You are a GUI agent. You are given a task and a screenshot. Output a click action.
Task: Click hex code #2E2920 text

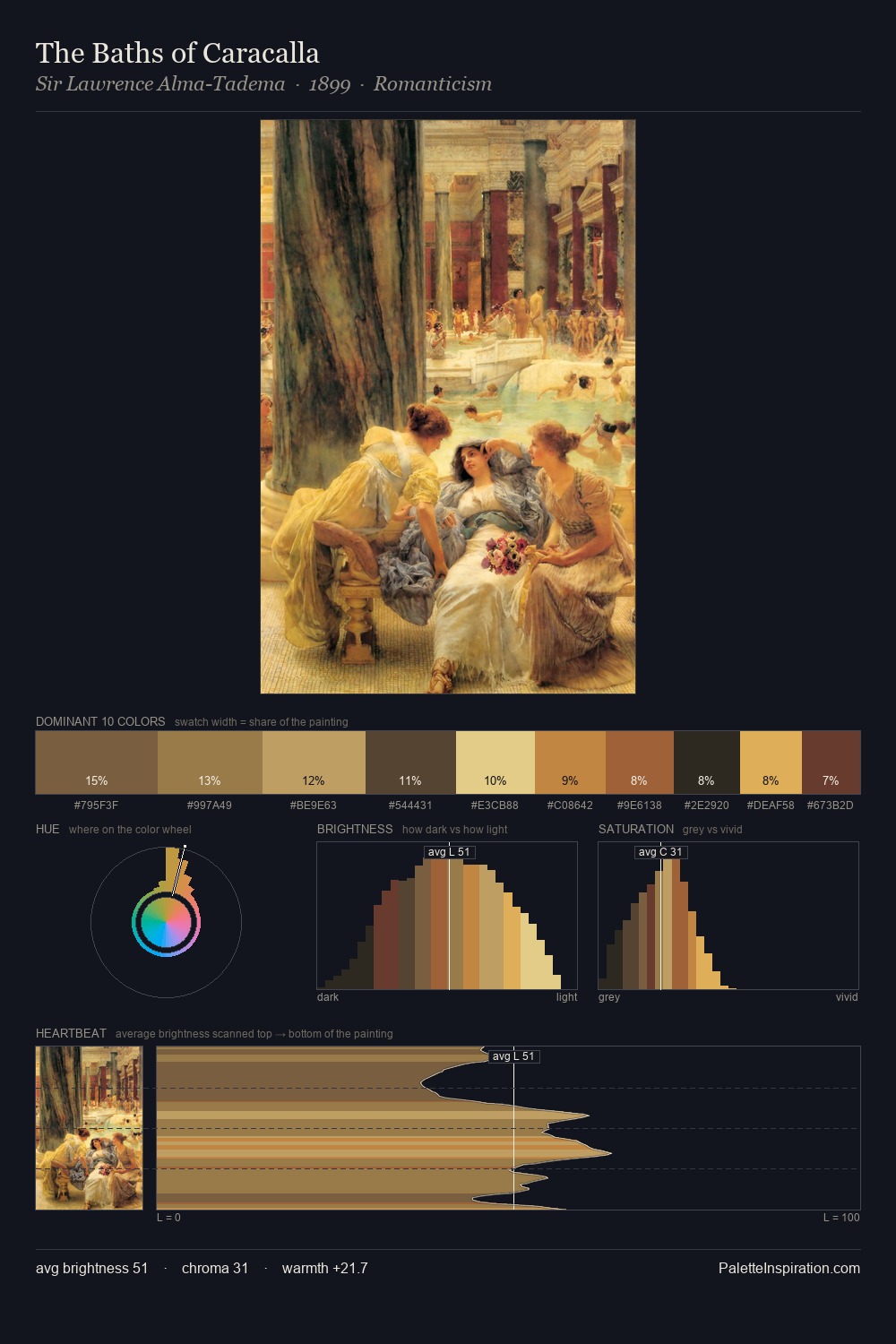point(706,806)
